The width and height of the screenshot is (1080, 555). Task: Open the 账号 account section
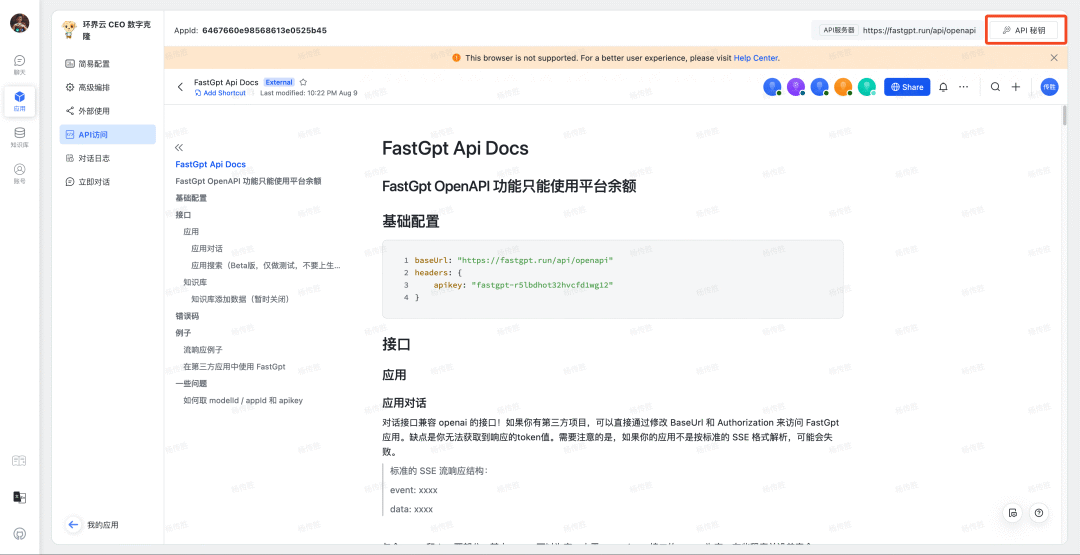[x=19, y=174]
